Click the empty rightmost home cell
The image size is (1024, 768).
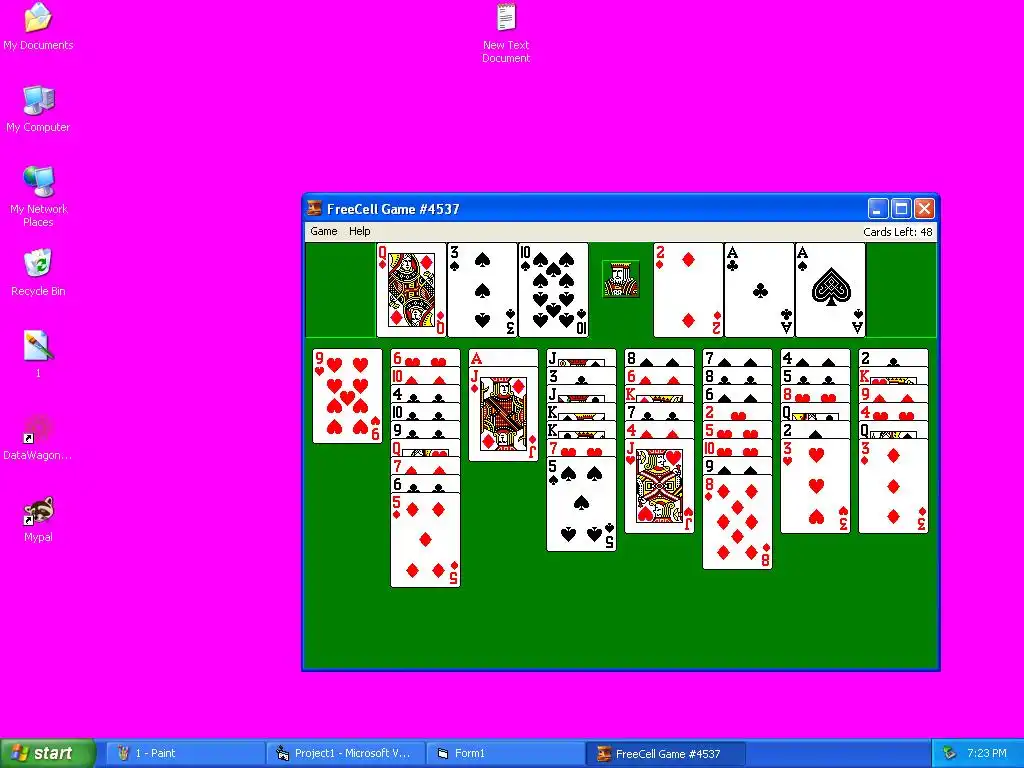pos(901,290)
